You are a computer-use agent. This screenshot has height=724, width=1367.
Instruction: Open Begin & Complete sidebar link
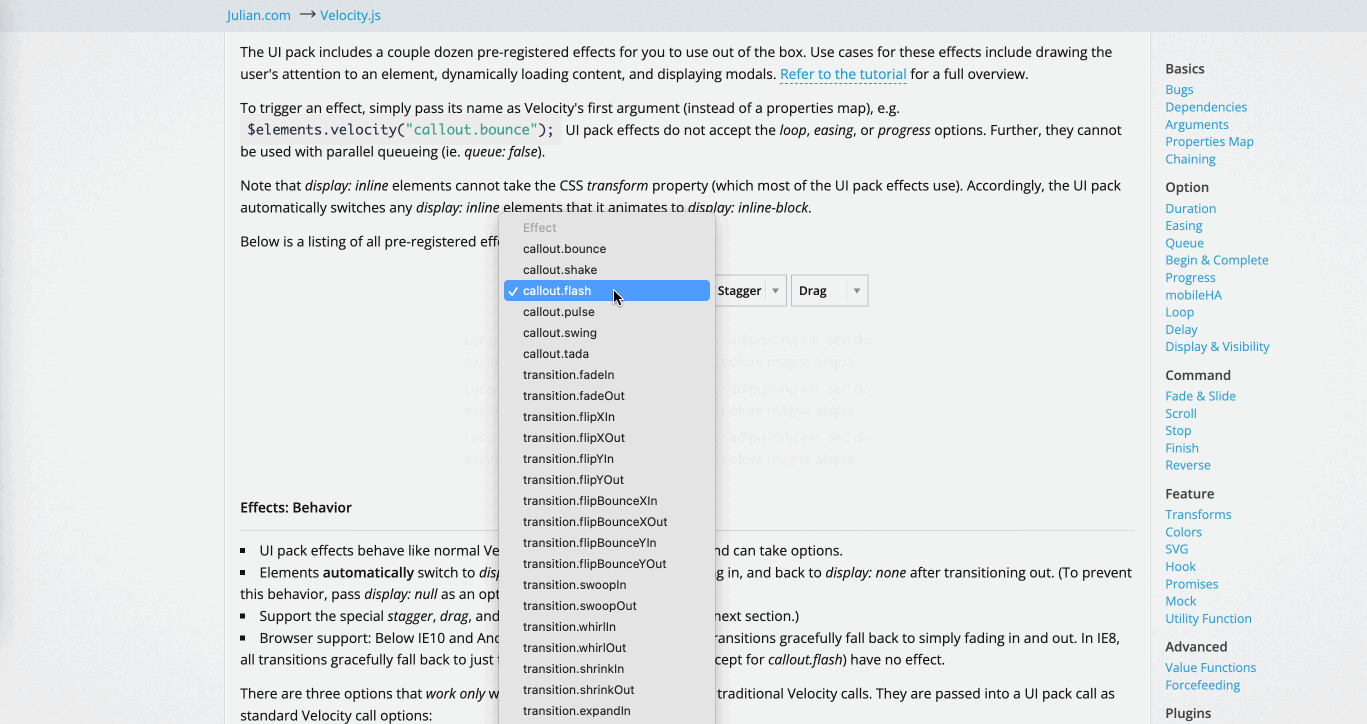point(1217,260)
